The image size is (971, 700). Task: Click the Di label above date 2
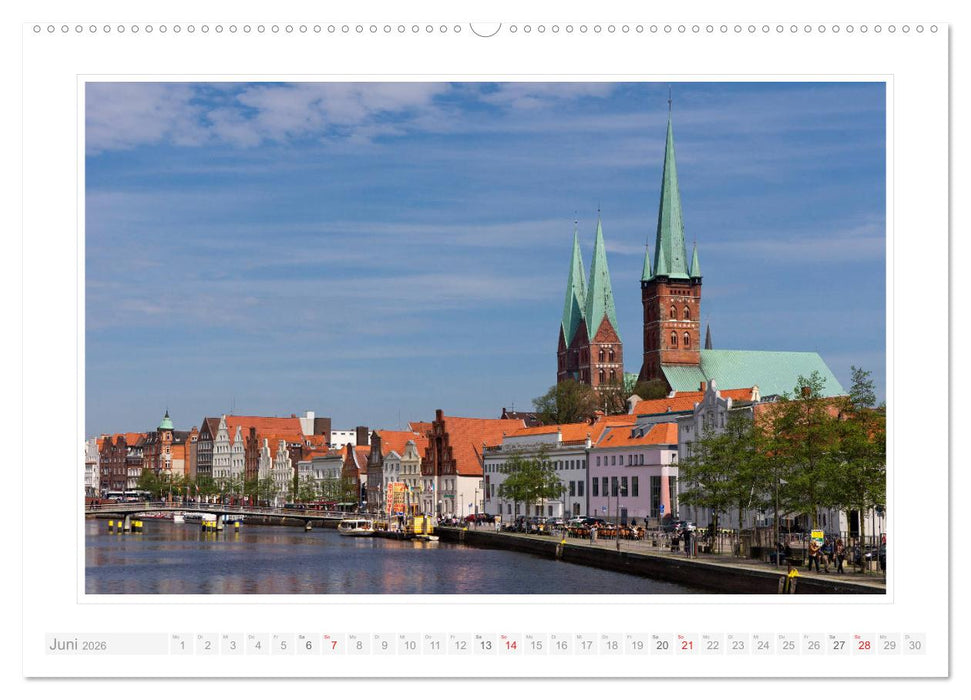(x=203, y=637)
